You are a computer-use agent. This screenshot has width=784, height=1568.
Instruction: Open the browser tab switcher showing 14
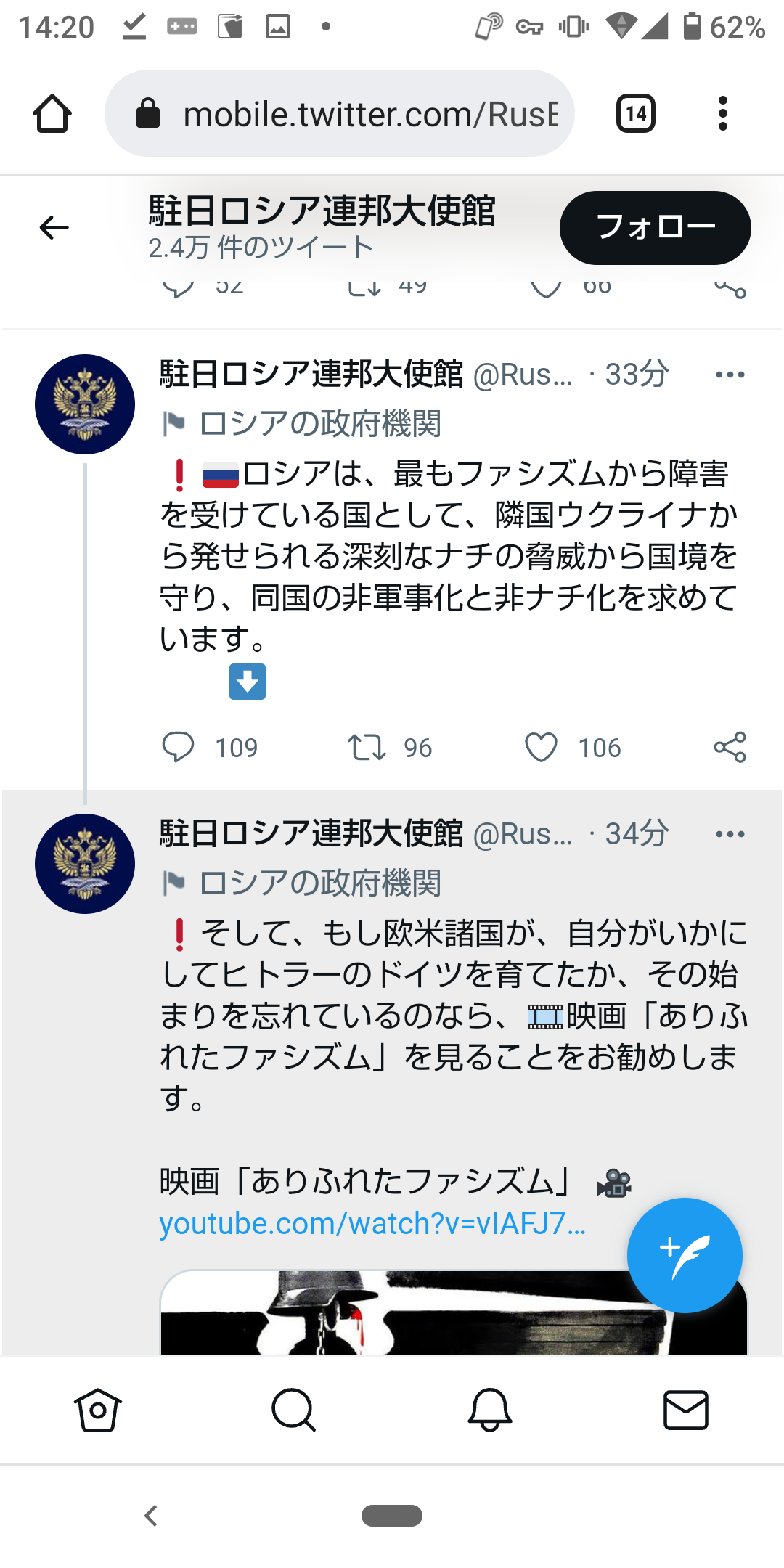tap(635, 114)
